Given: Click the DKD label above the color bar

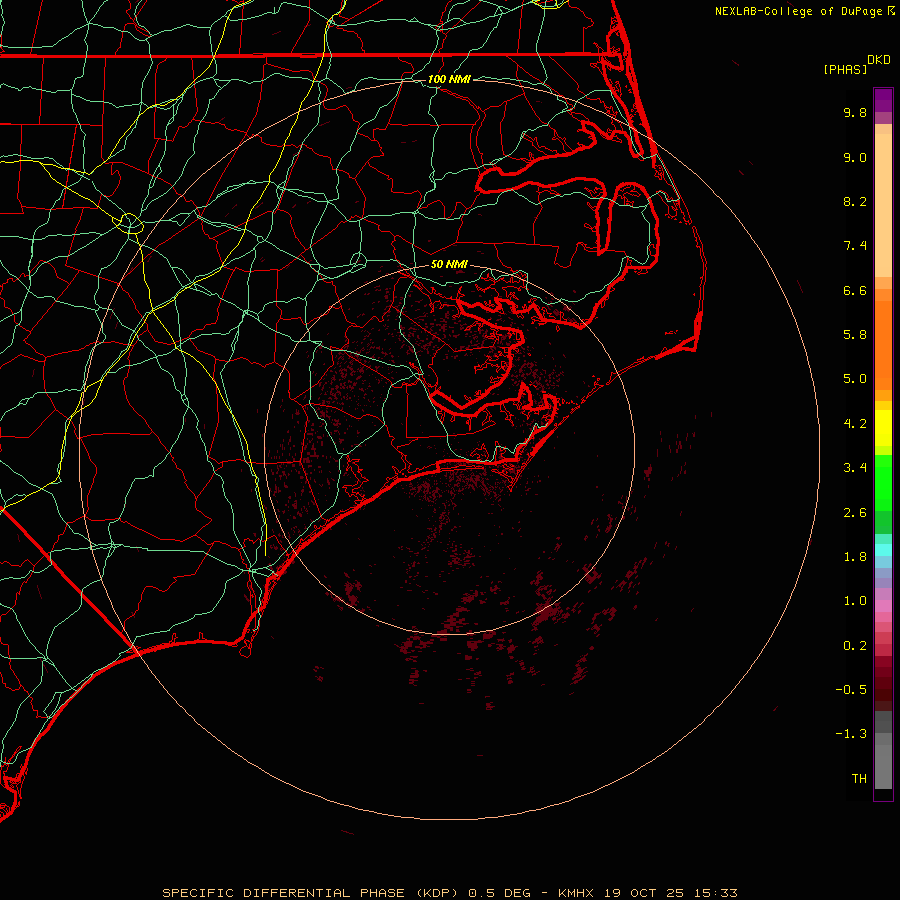Looking at the screenshot, I should point(879,60).
